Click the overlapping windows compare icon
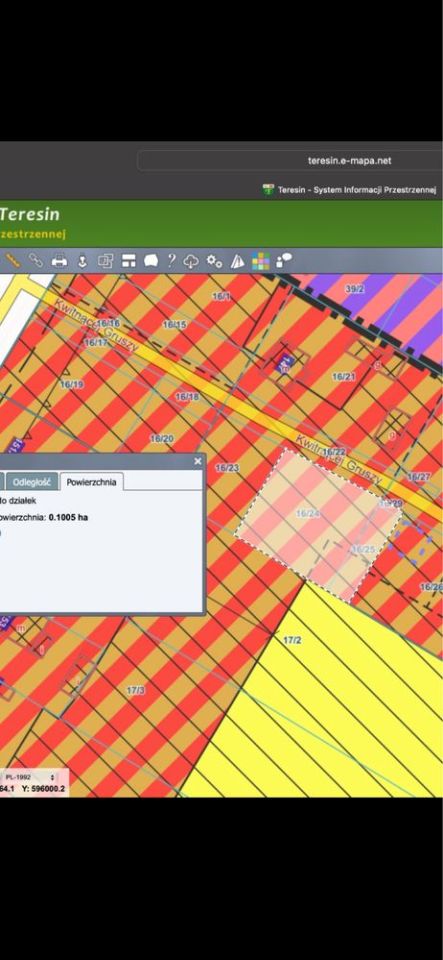 pos(106,261)
